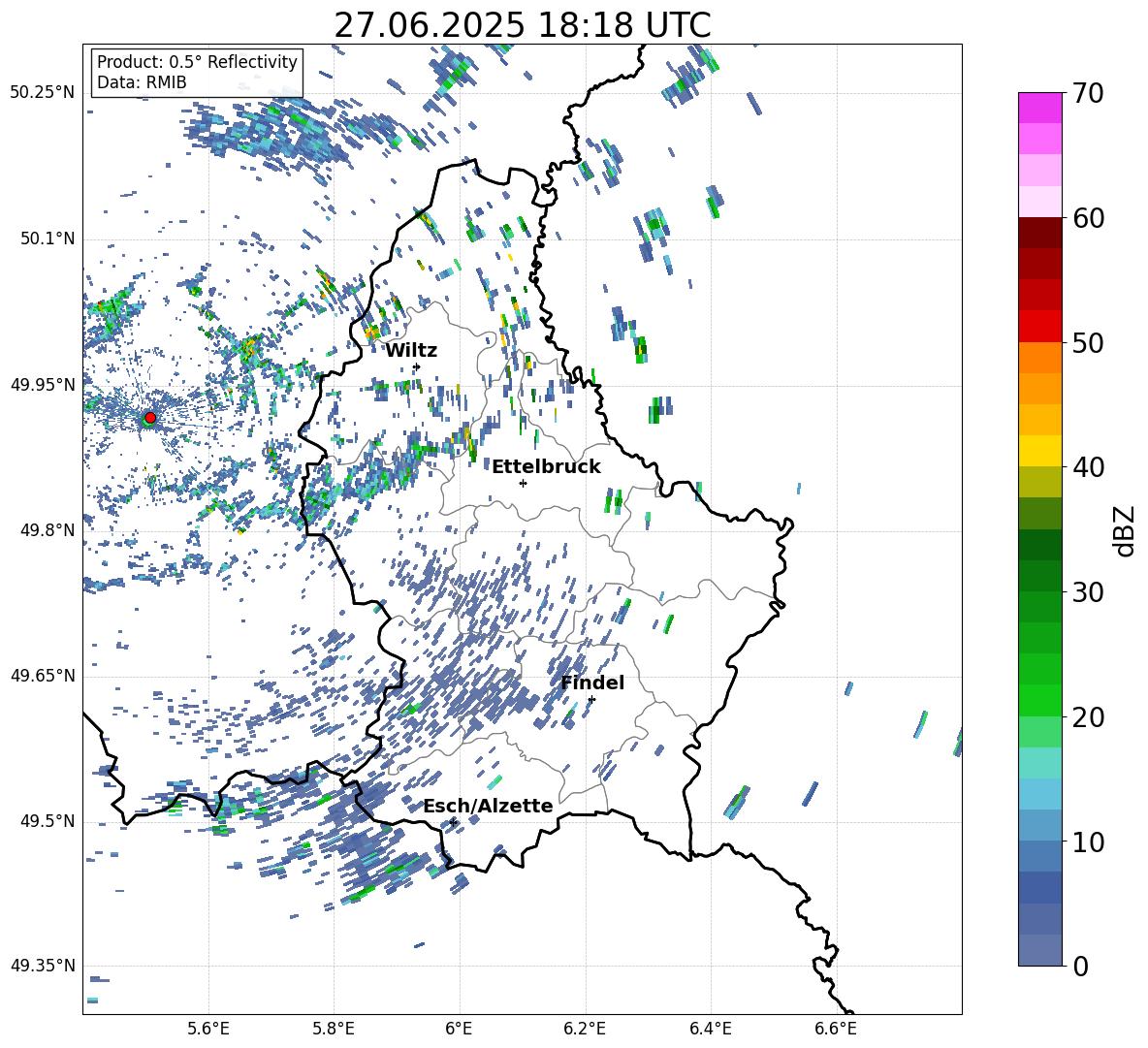Screen dimensions: 1148x1048
Task: Click the Wiltz city label
Action: pos(411,351)
